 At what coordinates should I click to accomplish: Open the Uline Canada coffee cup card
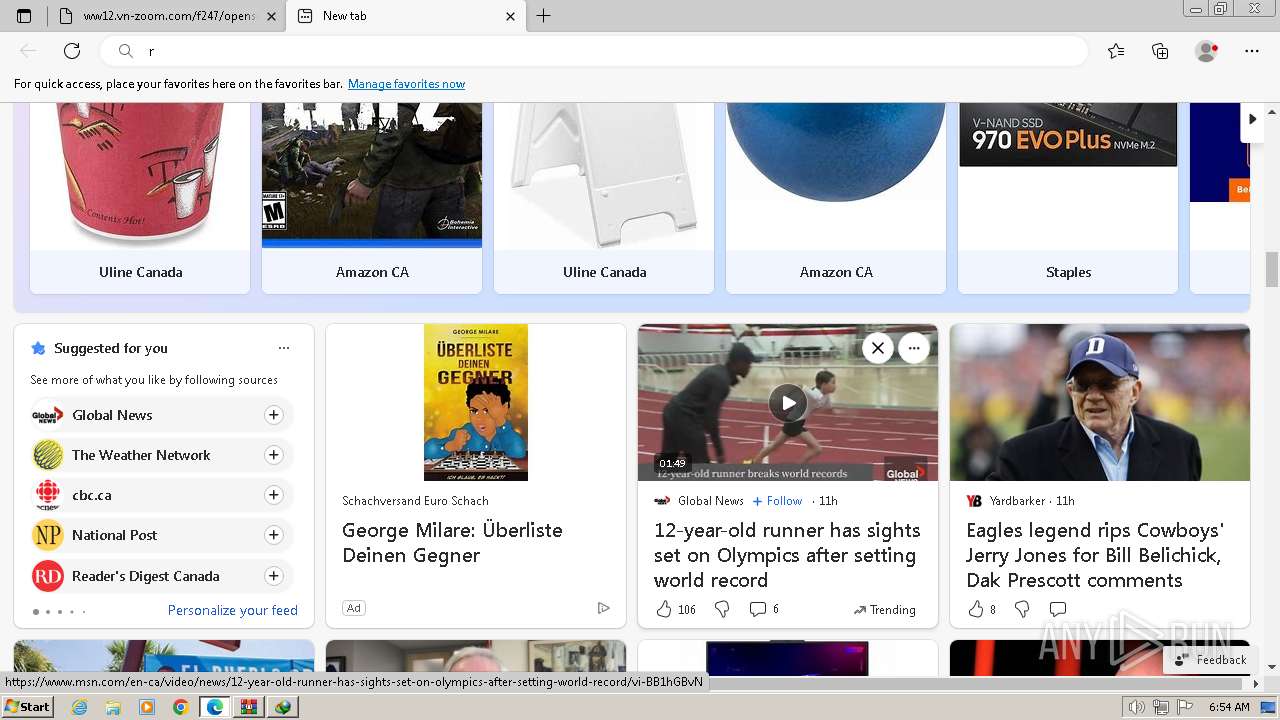tap(140, 198)
